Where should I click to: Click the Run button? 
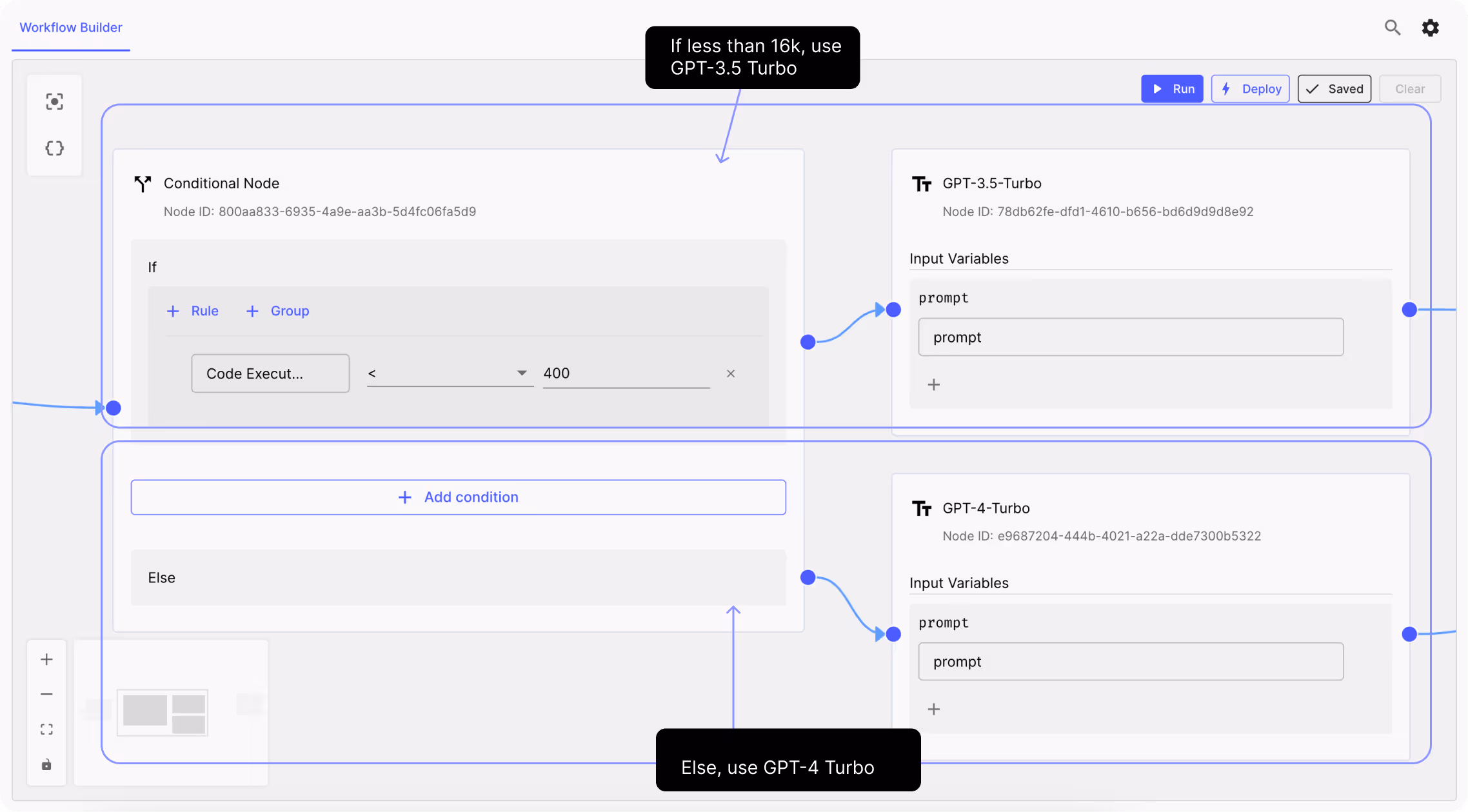tap(1172, 89)
